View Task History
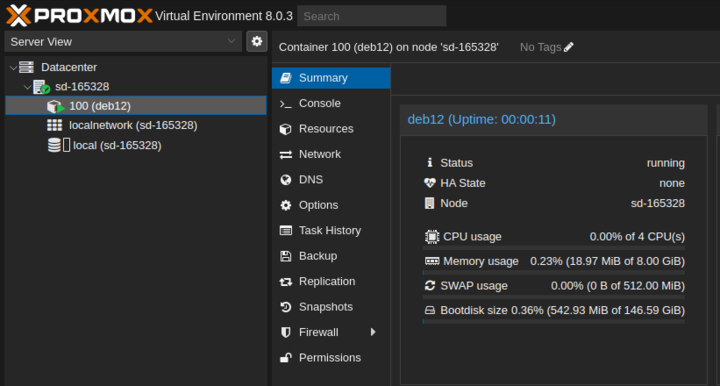720x386 pixels. (x=331, y=230)
